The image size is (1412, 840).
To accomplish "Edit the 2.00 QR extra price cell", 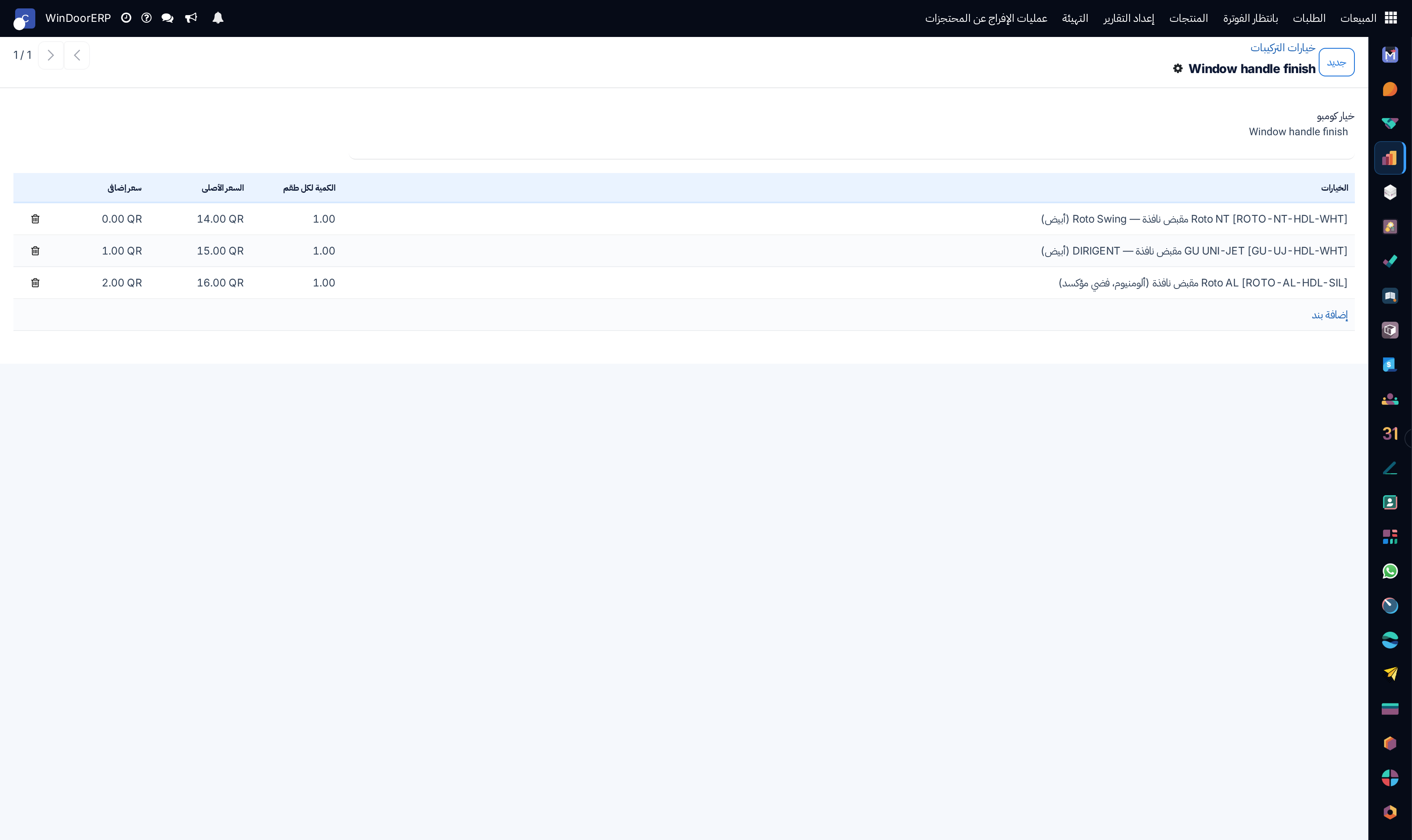I will pyautogui.click(x=122, y=283).
